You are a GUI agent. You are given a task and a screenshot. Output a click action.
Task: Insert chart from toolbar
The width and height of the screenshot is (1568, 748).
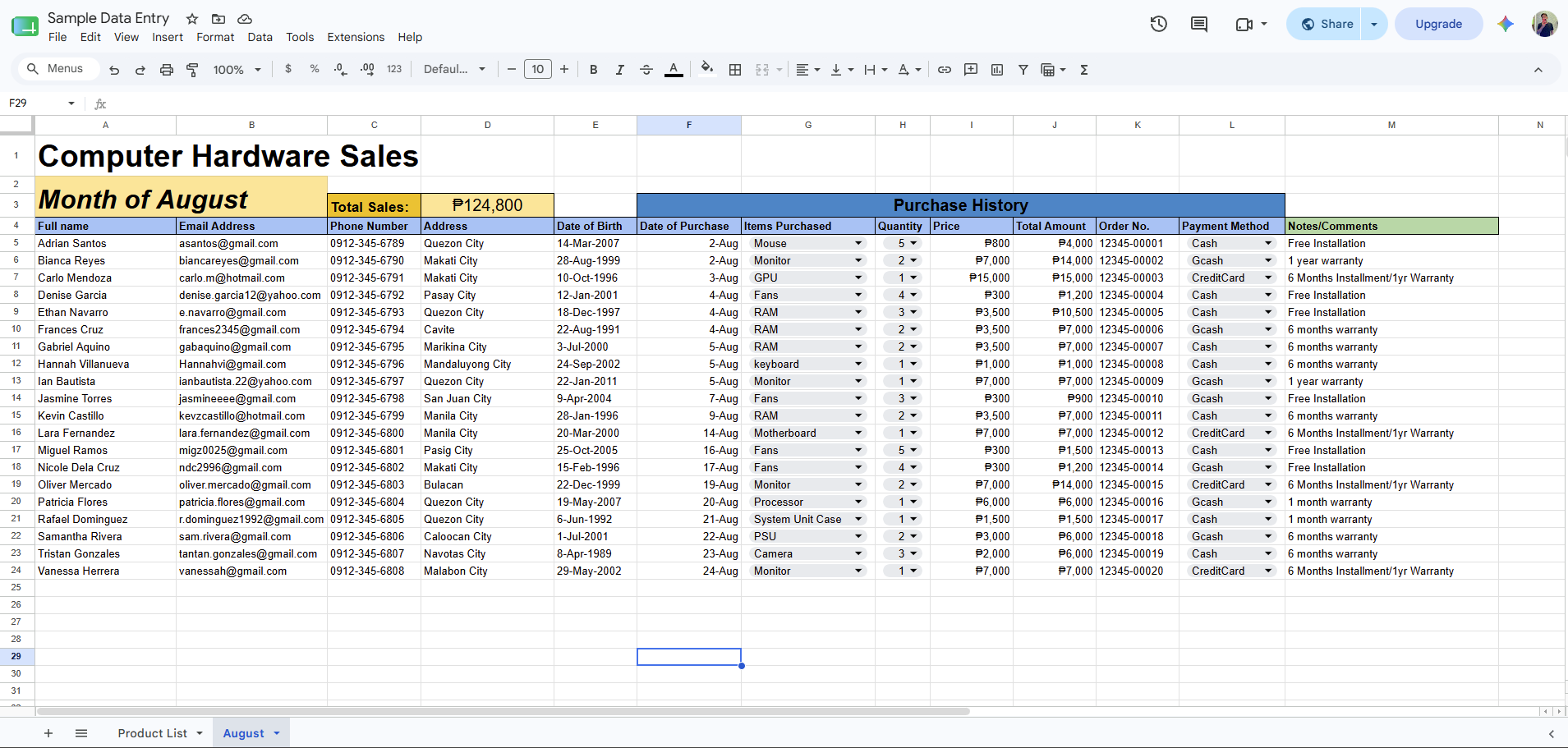997,70
